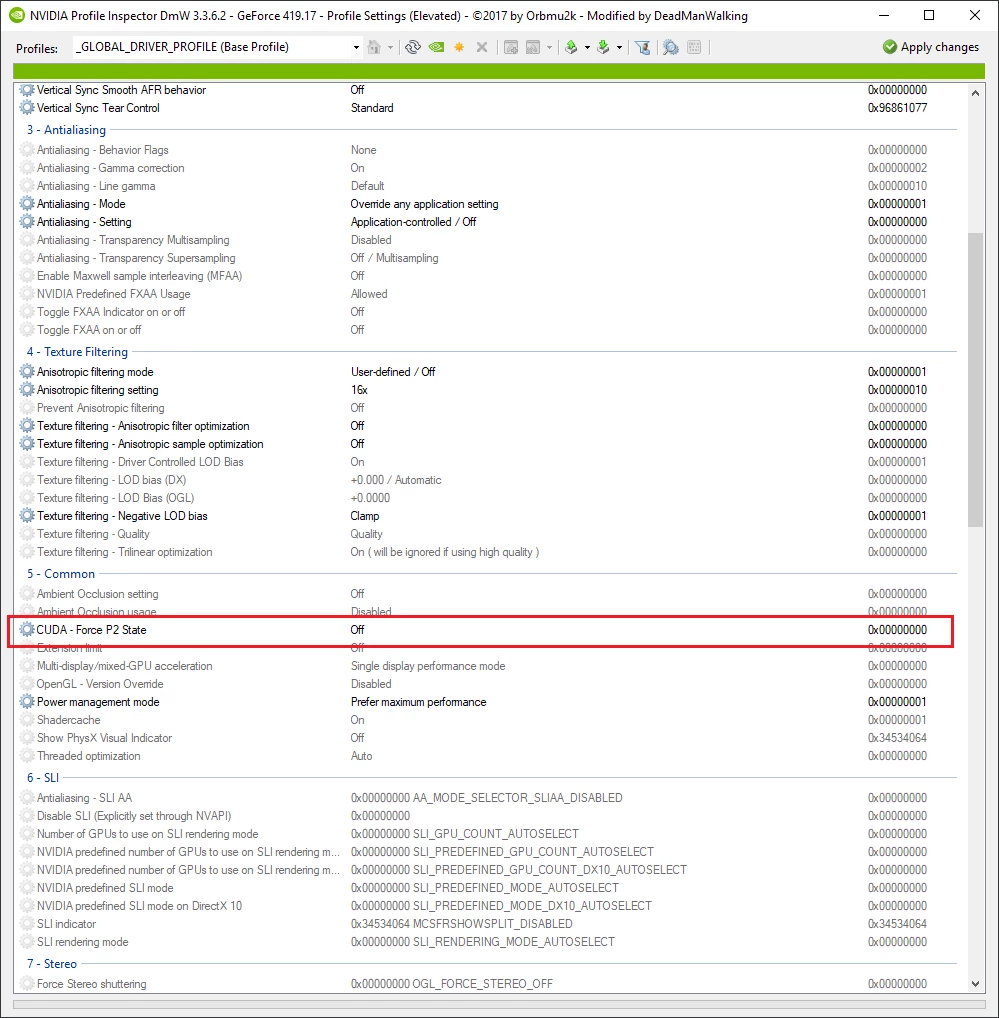Select 'Shadercache' setting row

487,720
